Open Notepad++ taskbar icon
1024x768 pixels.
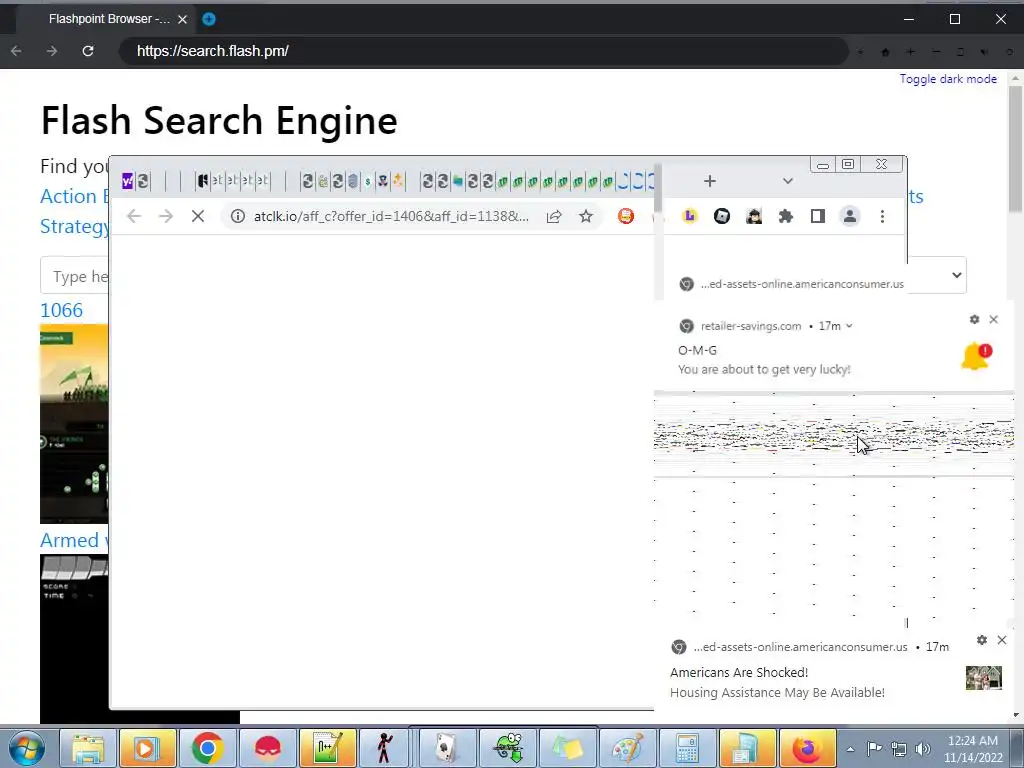coord(327,748)
